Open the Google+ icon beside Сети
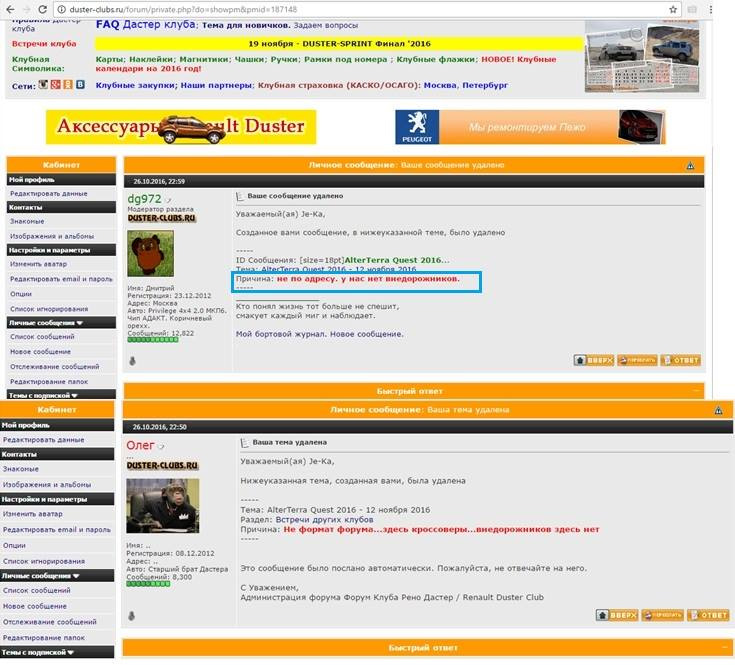 tap(55, 84)
